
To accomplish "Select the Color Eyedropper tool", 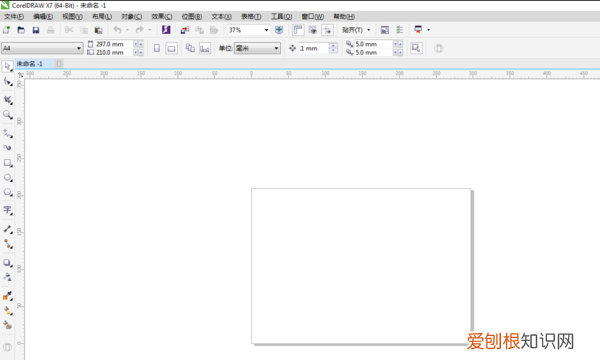I will pyautogui.click(x=7, y=296).
